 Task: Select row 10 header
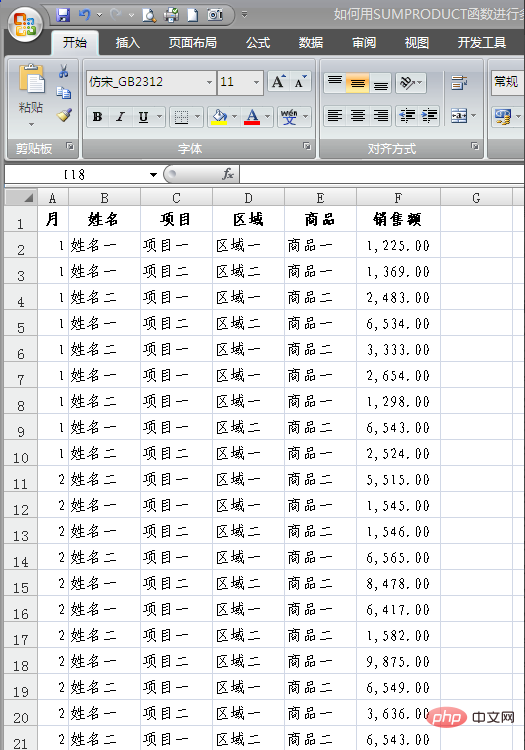pos(21,453)
